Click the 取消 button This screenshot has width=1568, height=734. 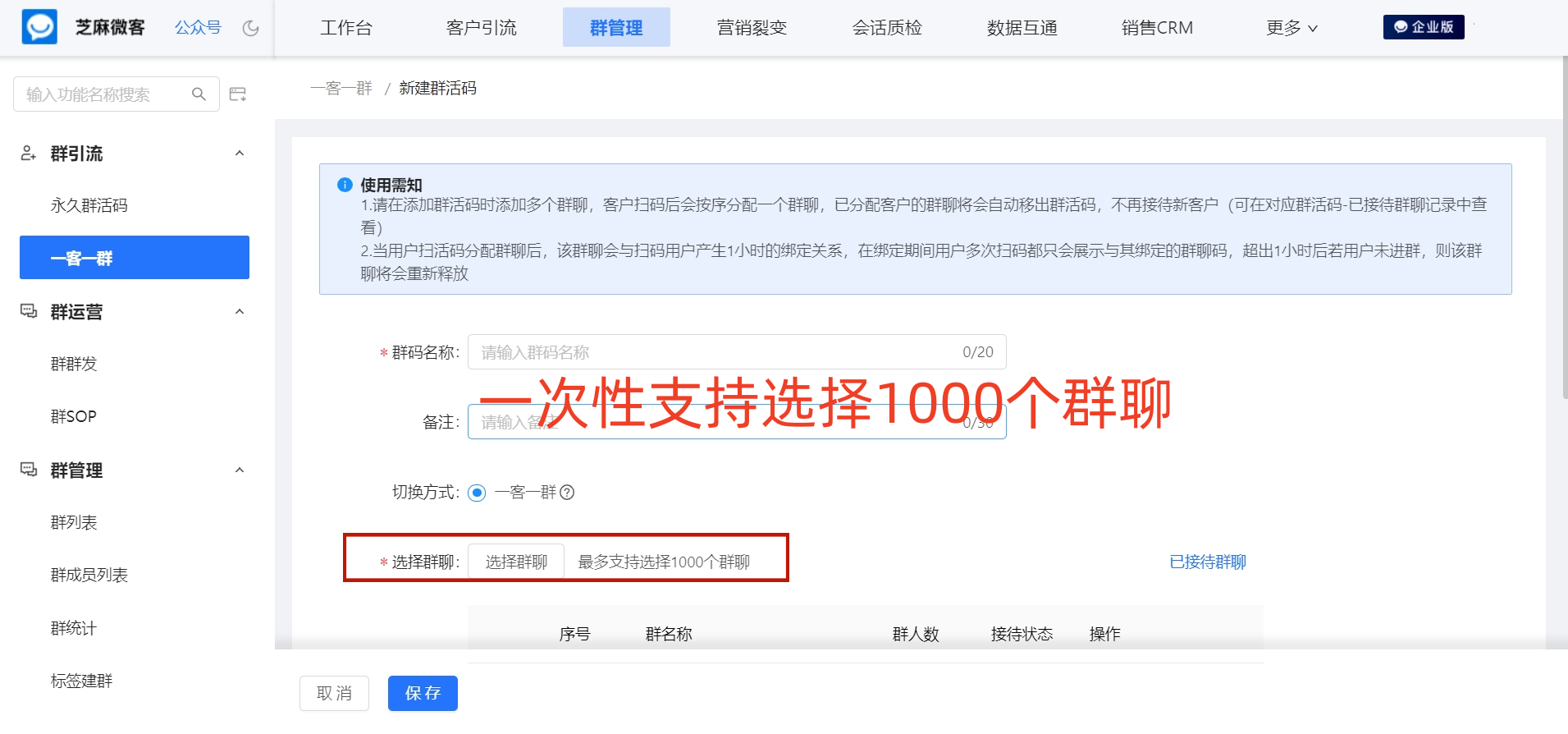pyautogui.click(x=334, y=693)
